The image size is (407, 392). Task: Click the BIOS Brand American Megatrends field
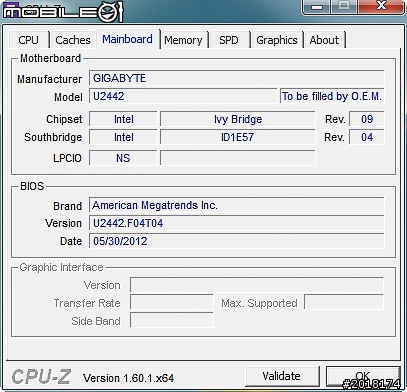point(237,205)
